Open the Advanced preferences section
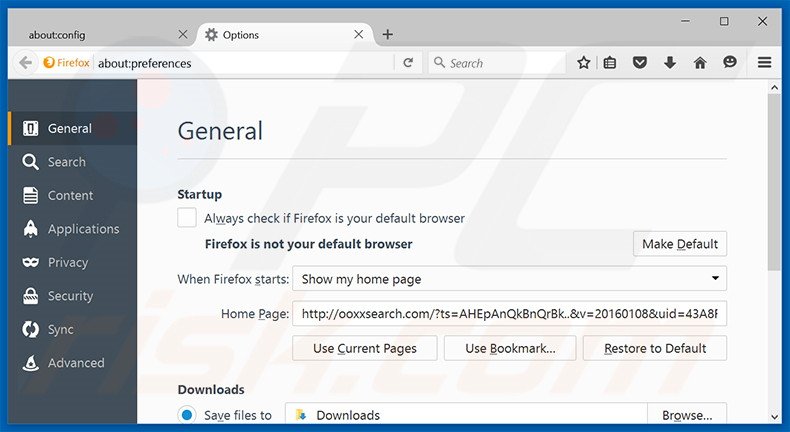The image size is (790, 432). pyautogui.click(x=73, y=363)
